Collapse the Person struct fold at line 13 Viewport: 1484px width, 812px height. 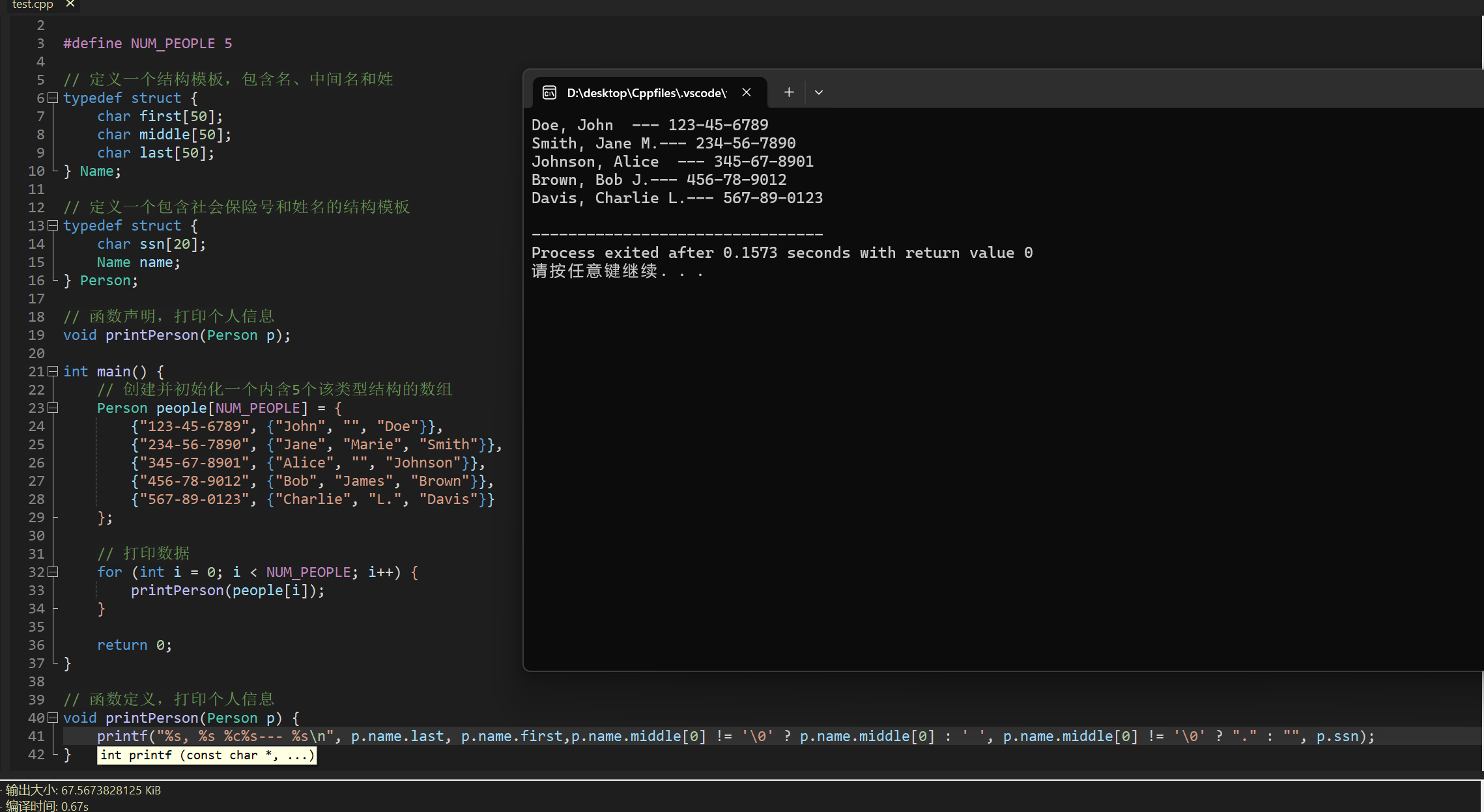point(53,225)
